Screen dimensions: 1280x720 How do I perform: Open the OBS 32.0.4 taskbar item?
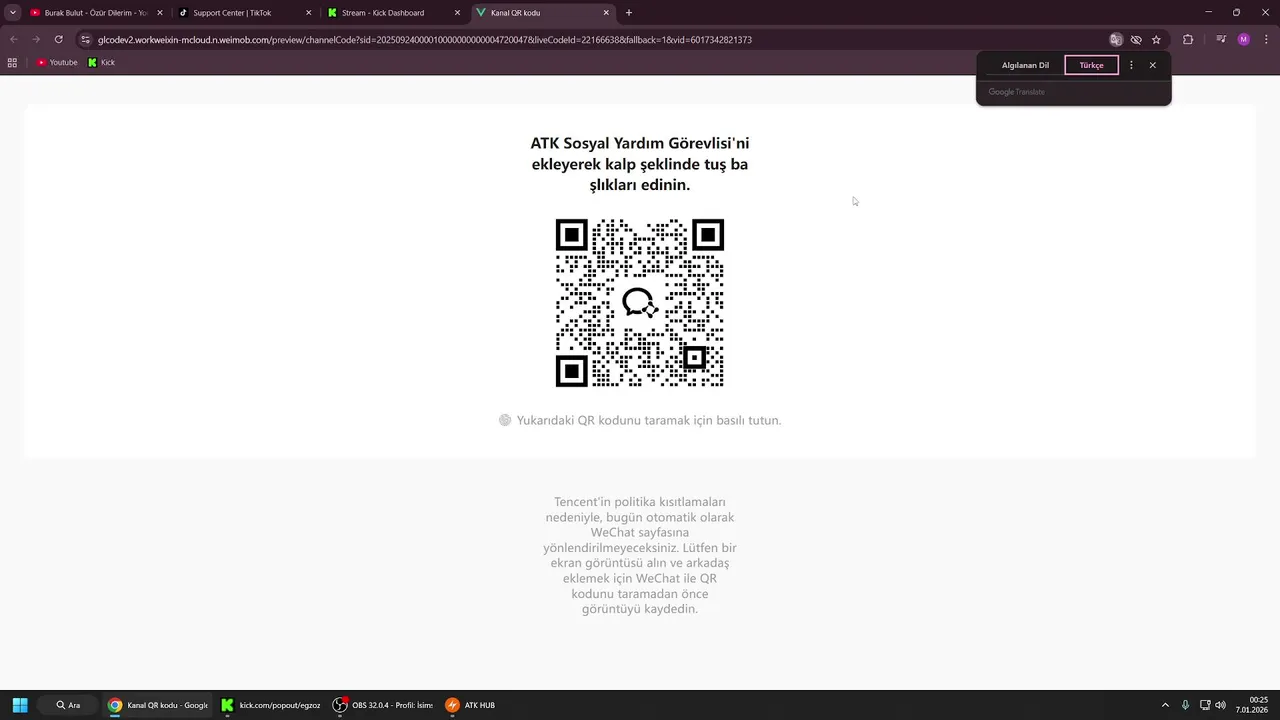click(383, 705)
